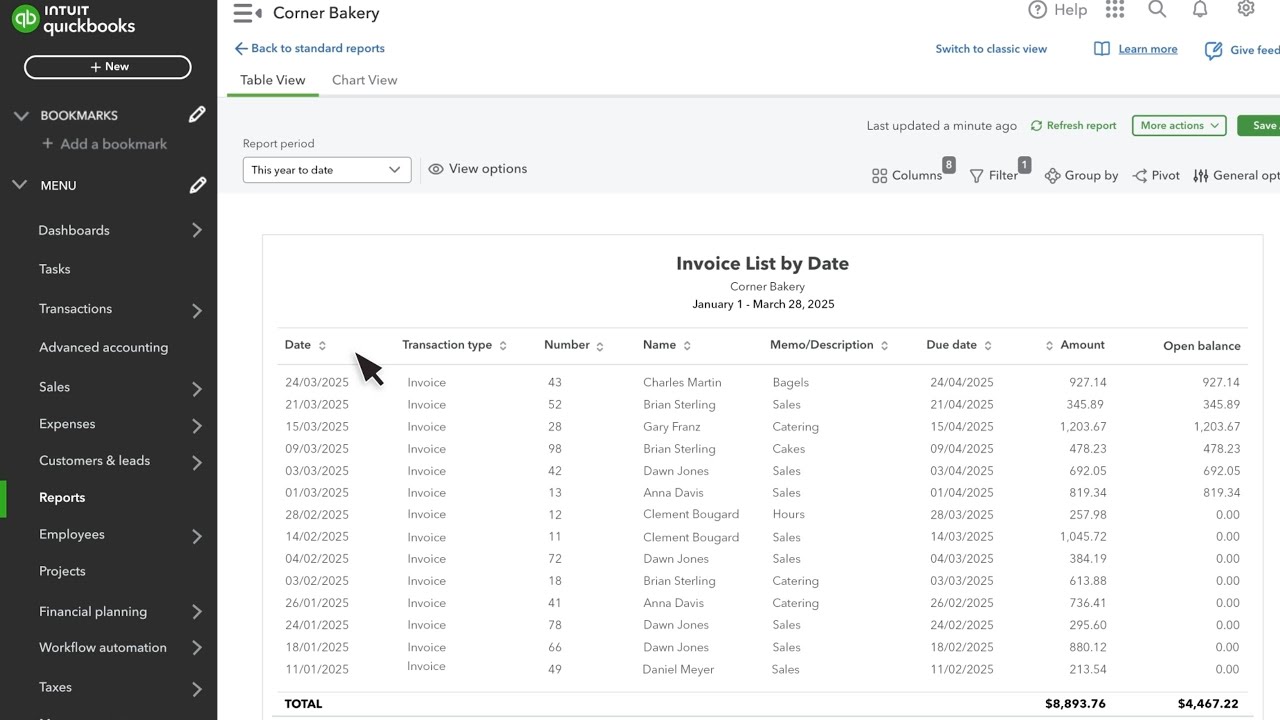The image size is (1280, 720).
Task: Add a bookmark
Action: (x=104, y=144)
